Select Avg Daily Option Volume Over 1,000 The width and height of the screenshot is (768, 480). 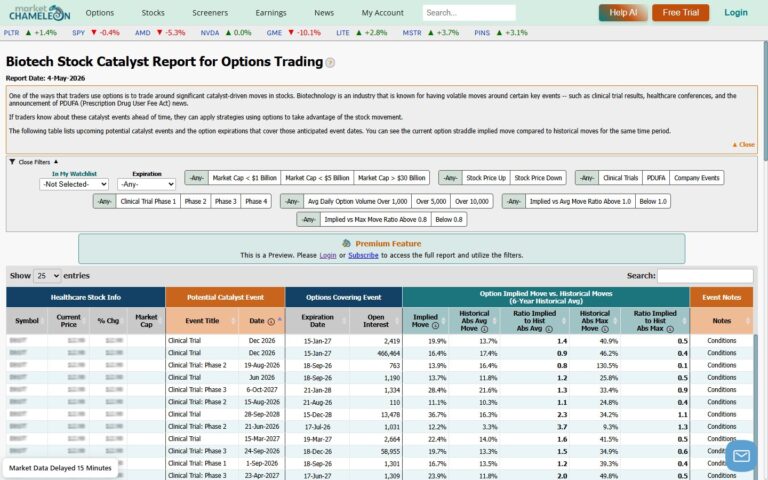[358, 201]
